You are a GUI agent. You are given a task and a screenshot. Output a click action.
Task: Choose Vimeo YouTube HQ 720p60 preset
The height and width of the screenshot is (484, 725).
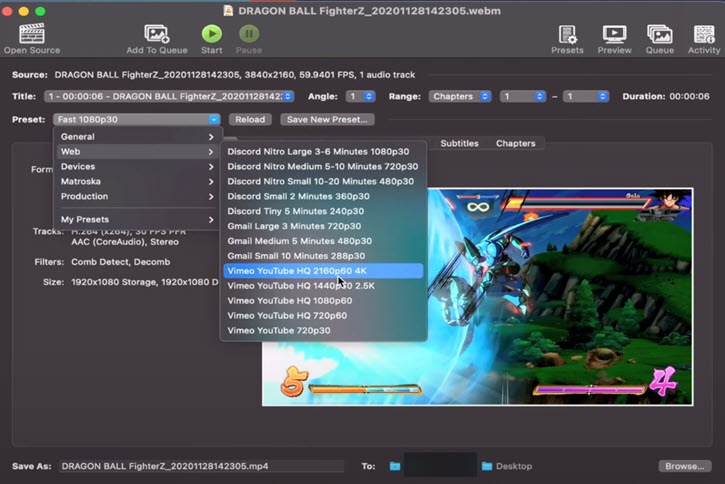click(x=323, y=315)
